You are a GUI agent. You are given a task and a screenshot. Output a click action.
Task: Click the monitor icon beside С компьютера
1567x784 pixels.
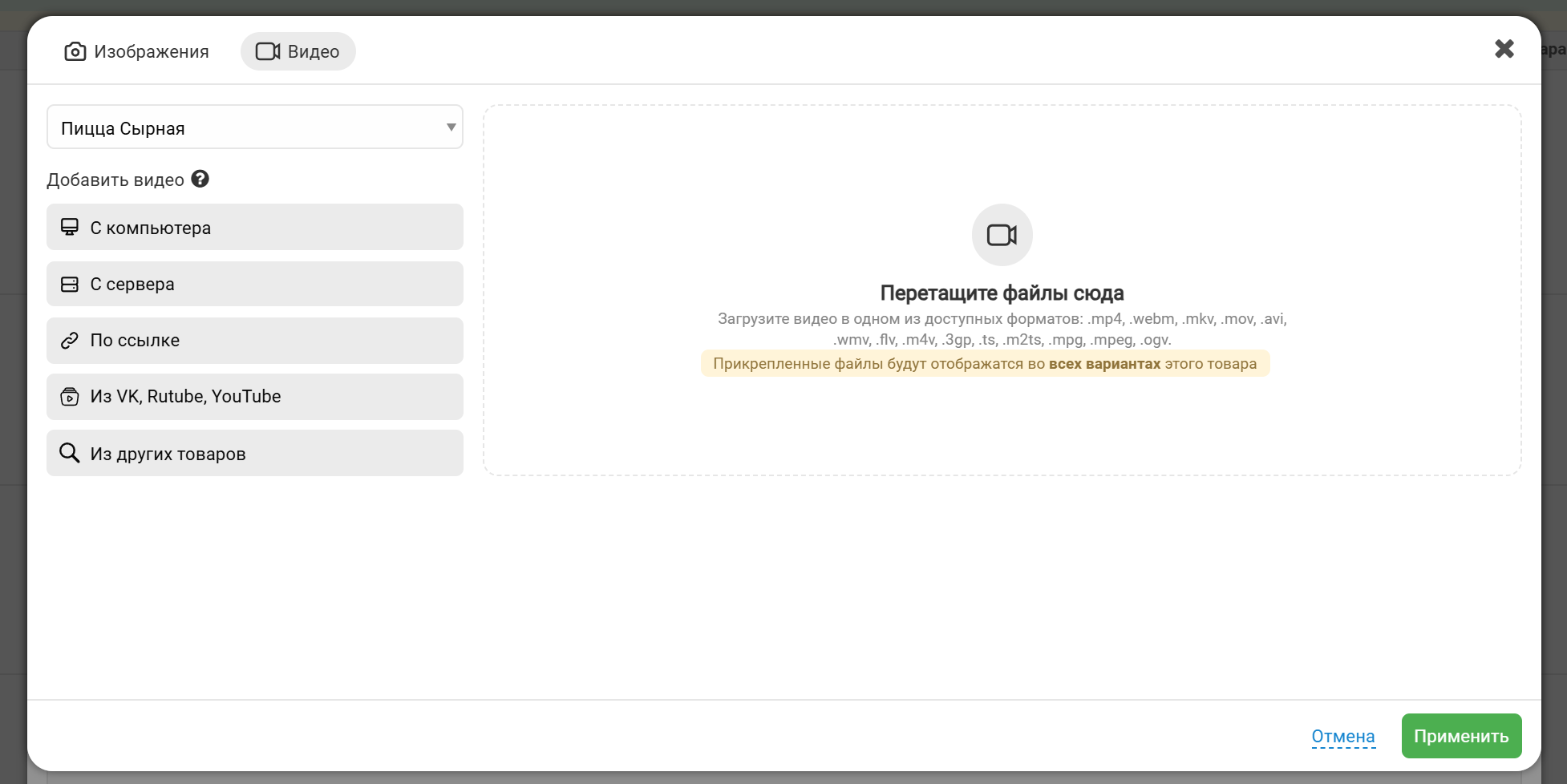[x=70, y=228]
